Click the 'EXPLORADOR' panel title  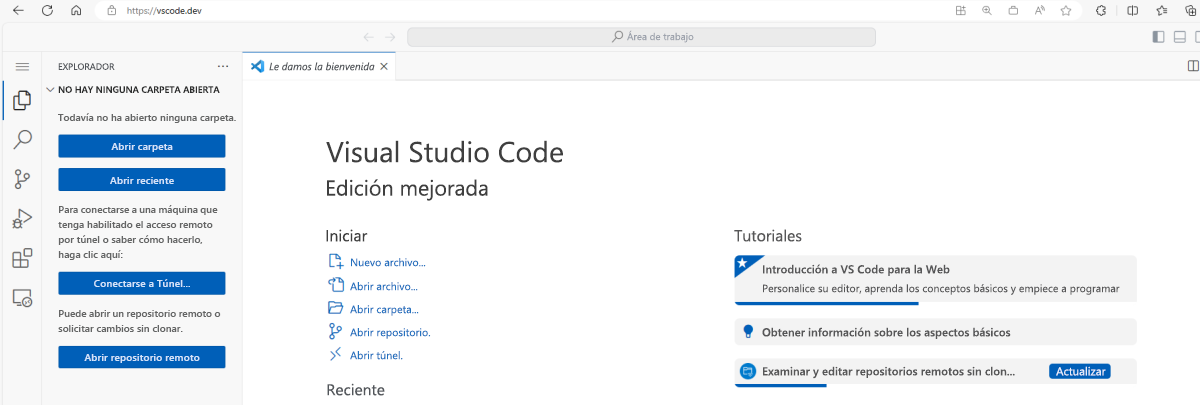click(86, 66)
